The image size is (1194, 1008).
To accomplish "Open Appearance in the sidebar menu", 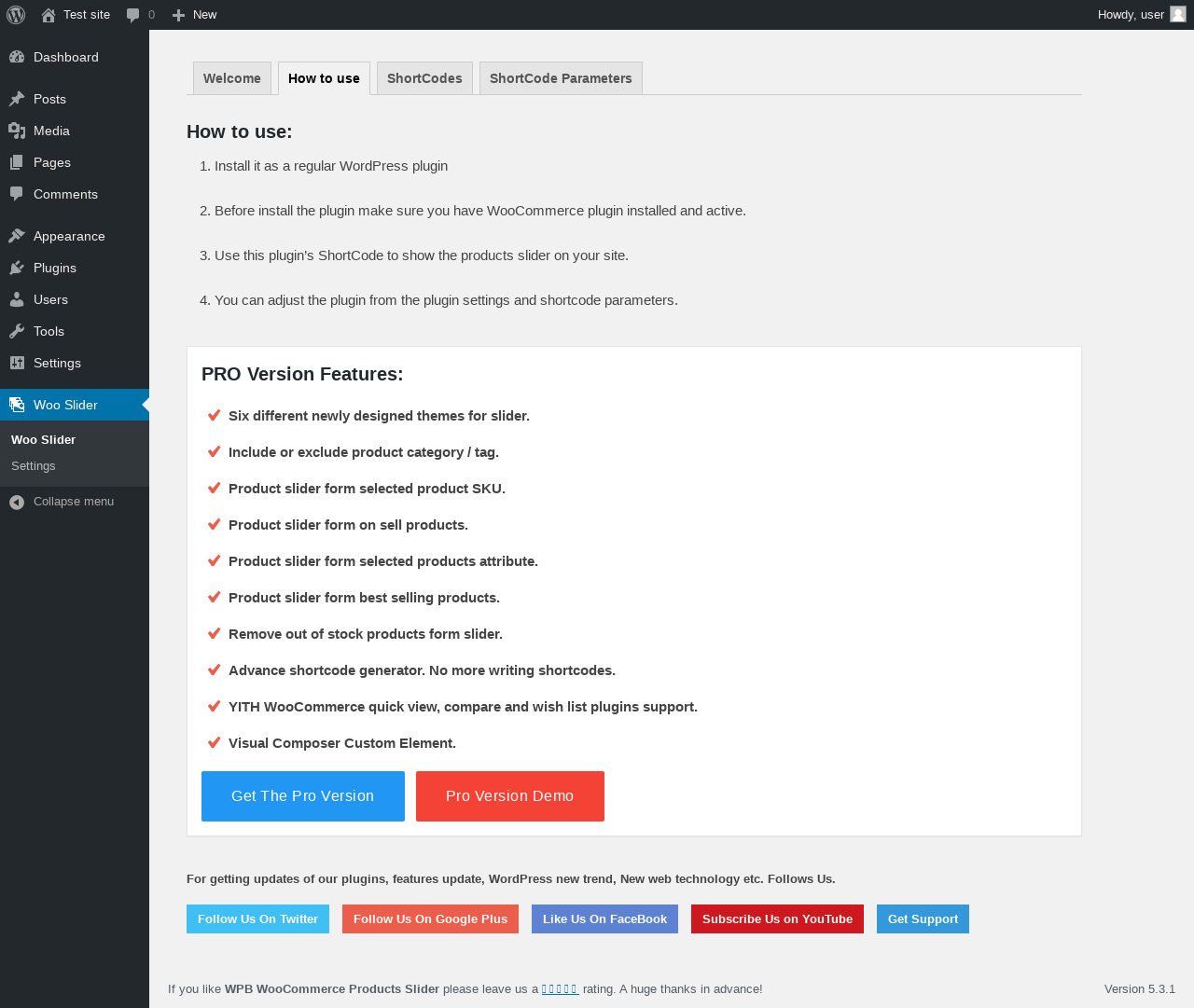I will 75,236.
